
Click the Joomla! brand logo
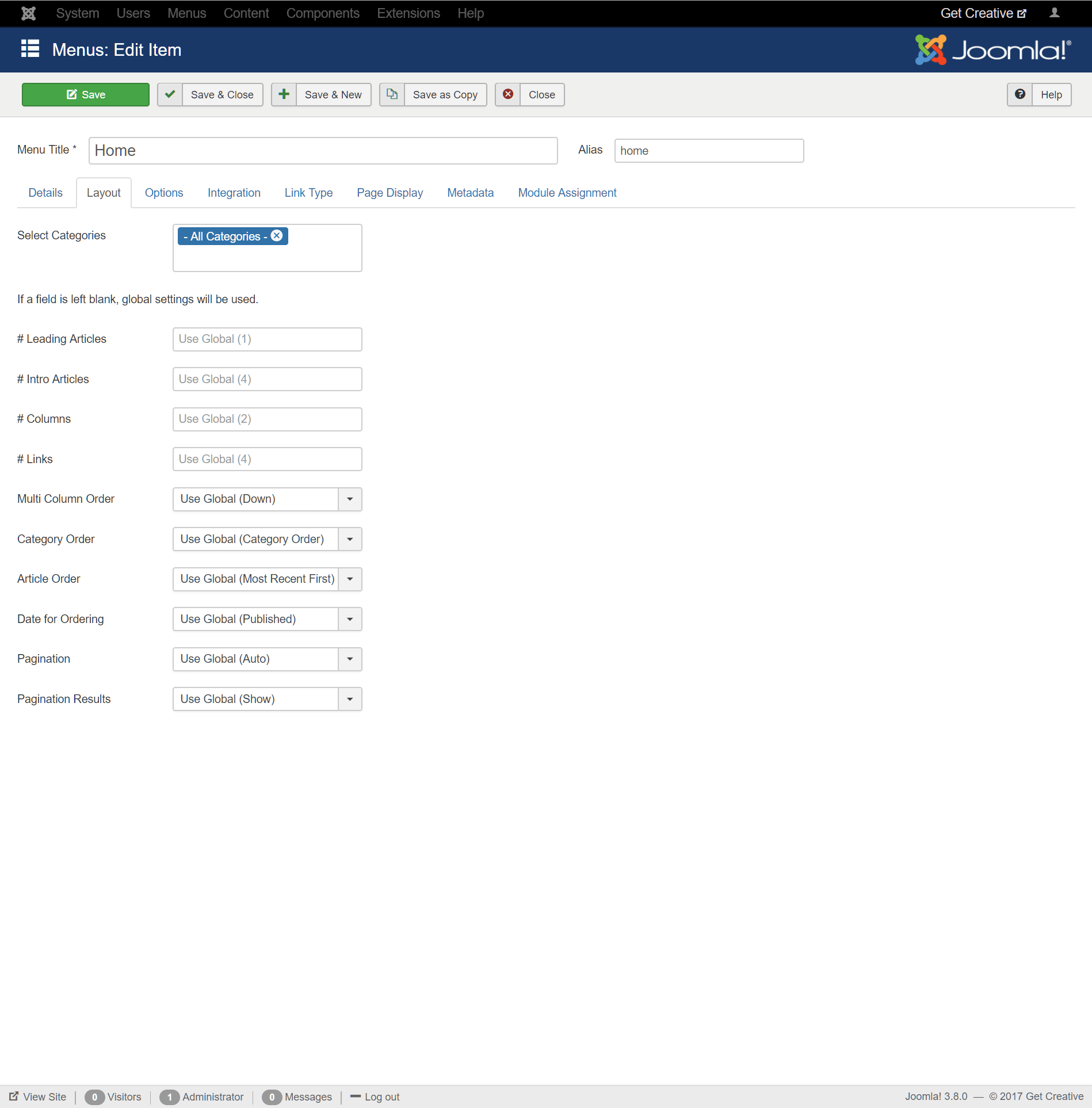click(993, 50)
